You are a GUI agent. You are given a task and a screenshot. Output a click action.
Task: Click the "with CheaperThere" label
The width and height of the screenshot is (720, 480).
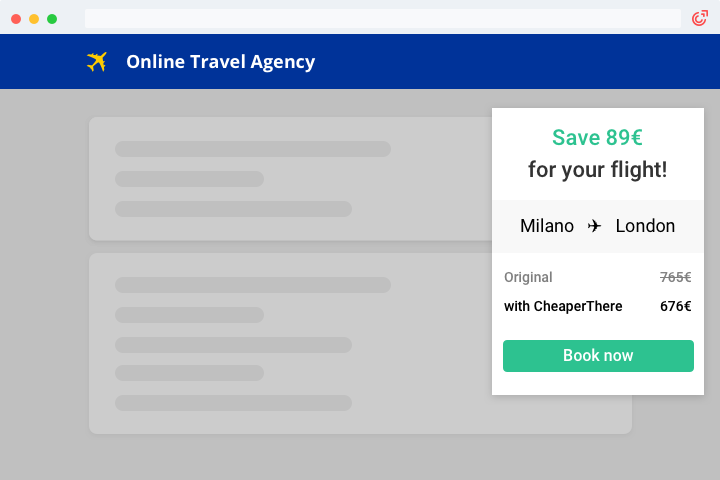[x=563, y=306]
